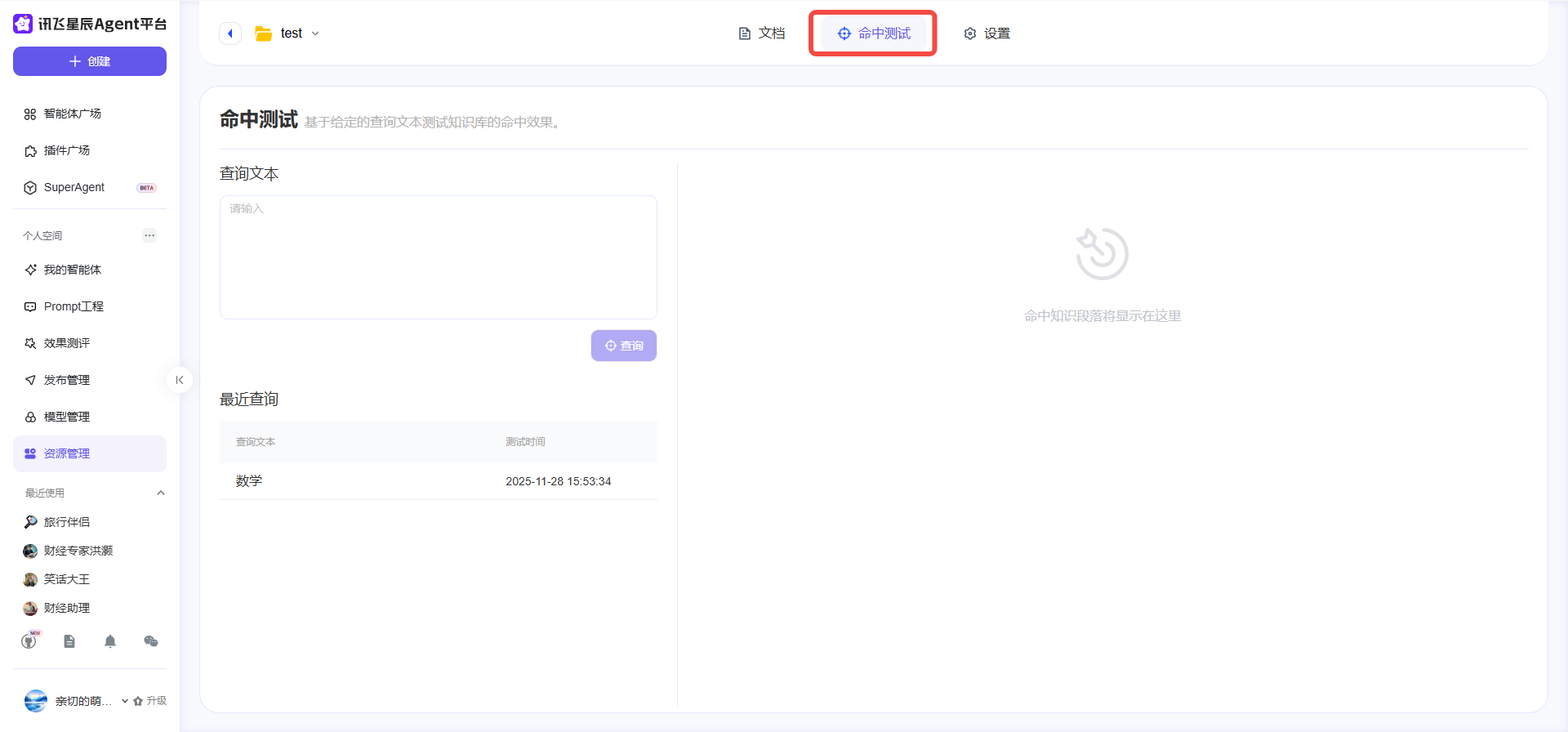Open 智能体广场 from the sidebar

pyautogui.click(x=72, y=114)
